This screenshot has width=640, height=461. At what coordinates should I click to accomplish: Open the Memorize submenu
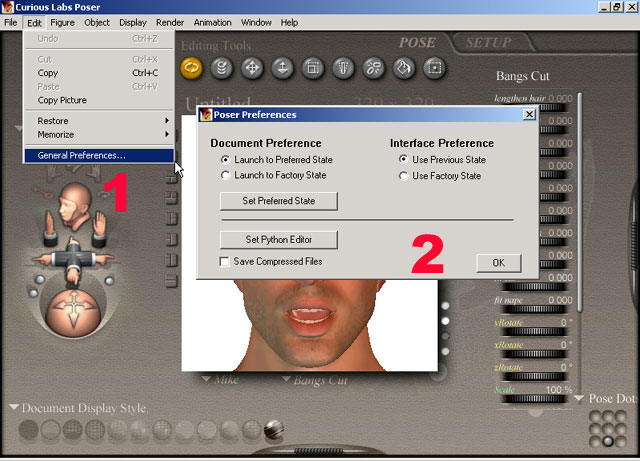coord(99,134)
